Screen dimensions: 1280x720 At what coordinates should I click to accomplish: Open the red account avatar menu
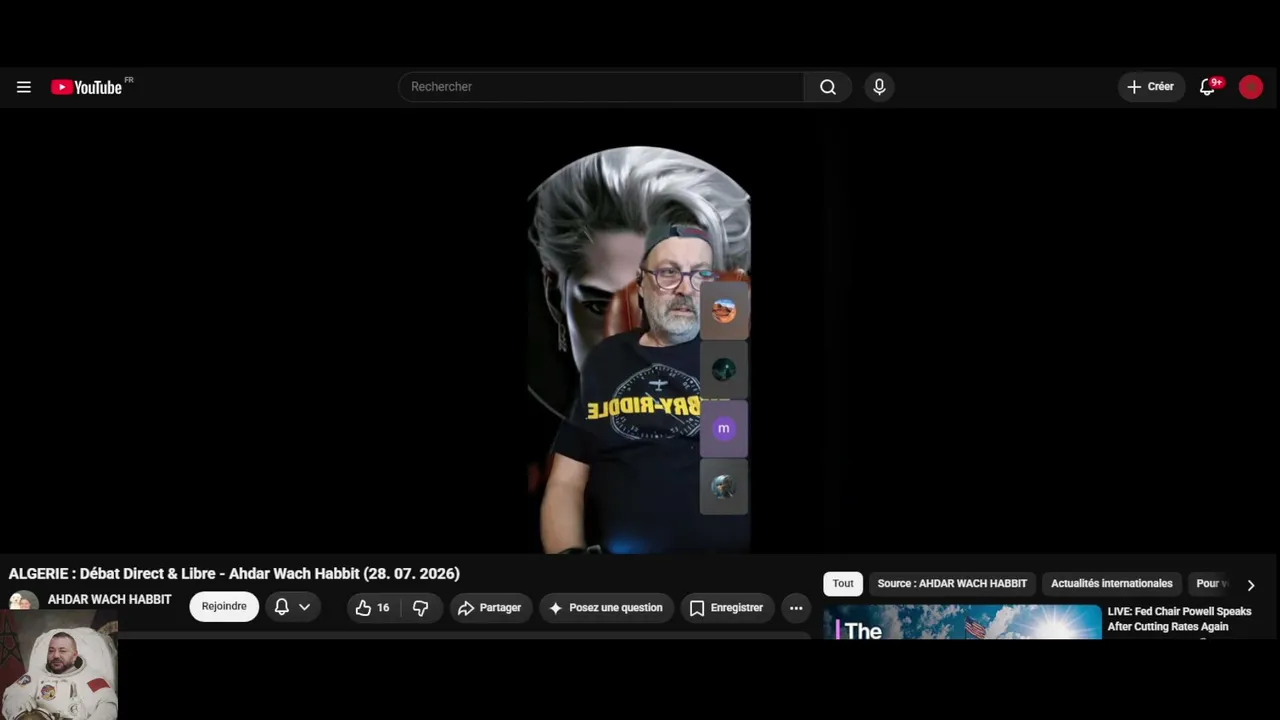(x=1250, y=87)
